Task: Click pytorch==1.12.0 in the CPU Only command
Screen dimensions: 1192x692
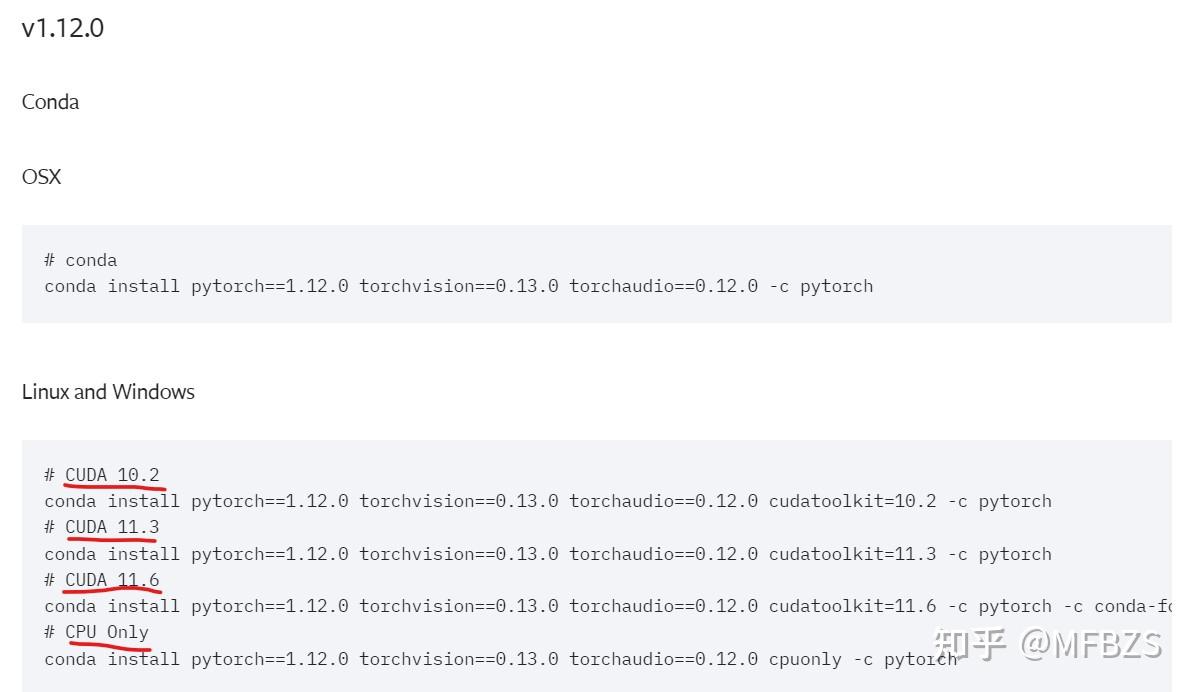Action: tap(269, 659)
